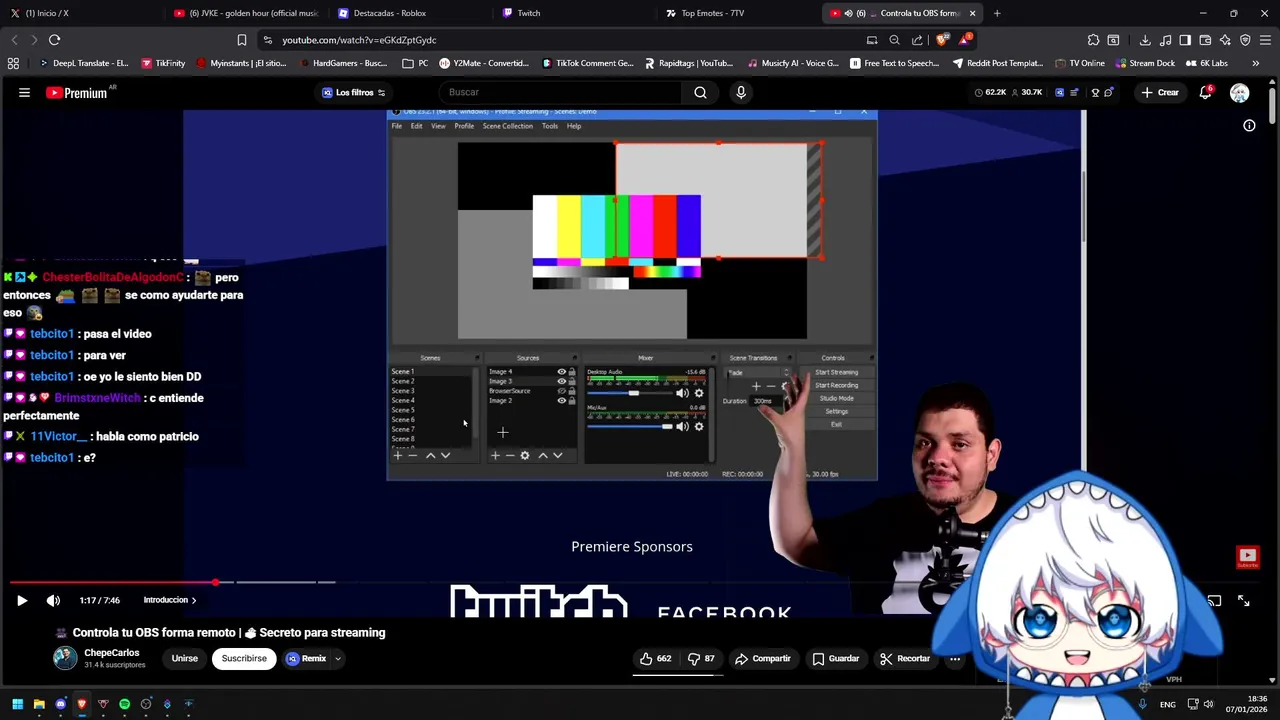
Task: Click the browser address bar URL
Action: [359, 40]
